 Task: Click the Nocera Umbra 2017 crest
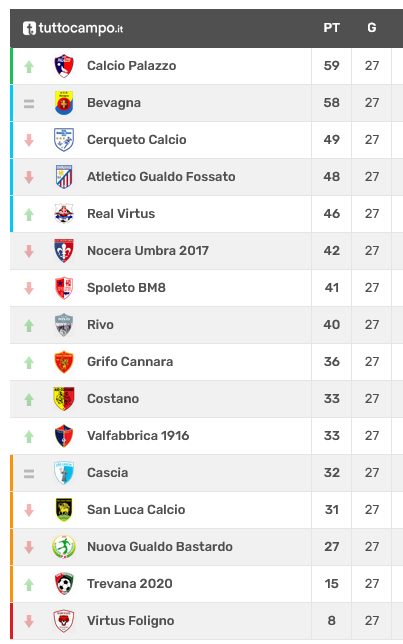pos(64,251)
